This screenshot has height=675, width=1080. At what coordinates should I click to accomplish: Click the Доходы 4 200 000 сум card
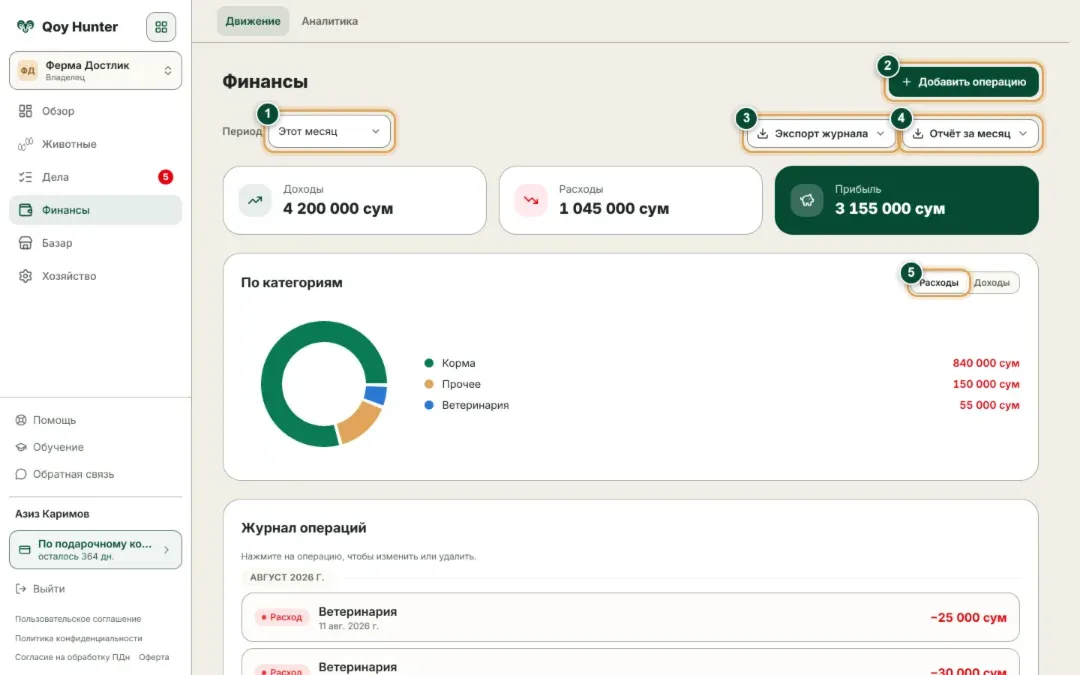(x=355, y=200)
